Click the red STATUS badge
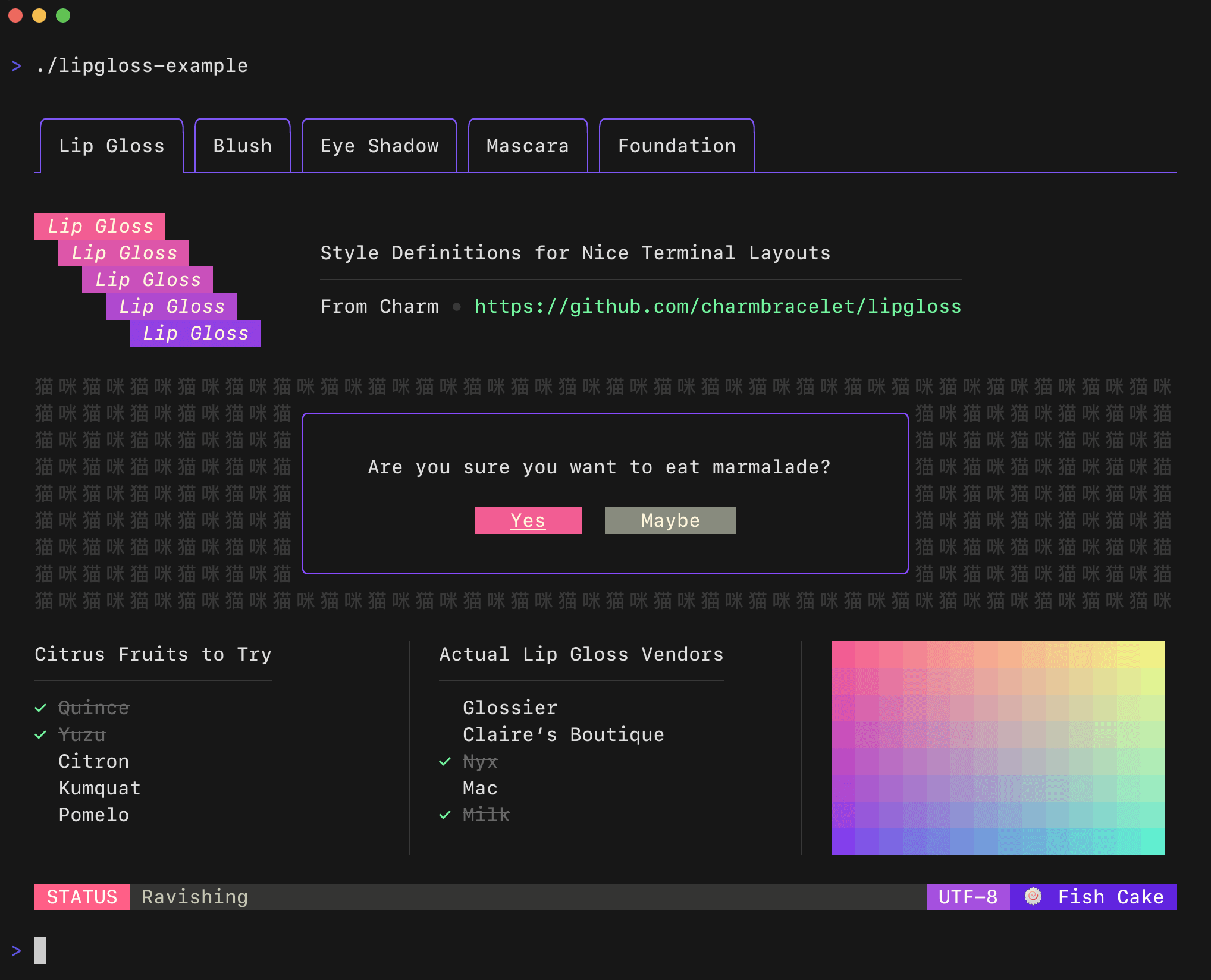 [x=82, y=897]
